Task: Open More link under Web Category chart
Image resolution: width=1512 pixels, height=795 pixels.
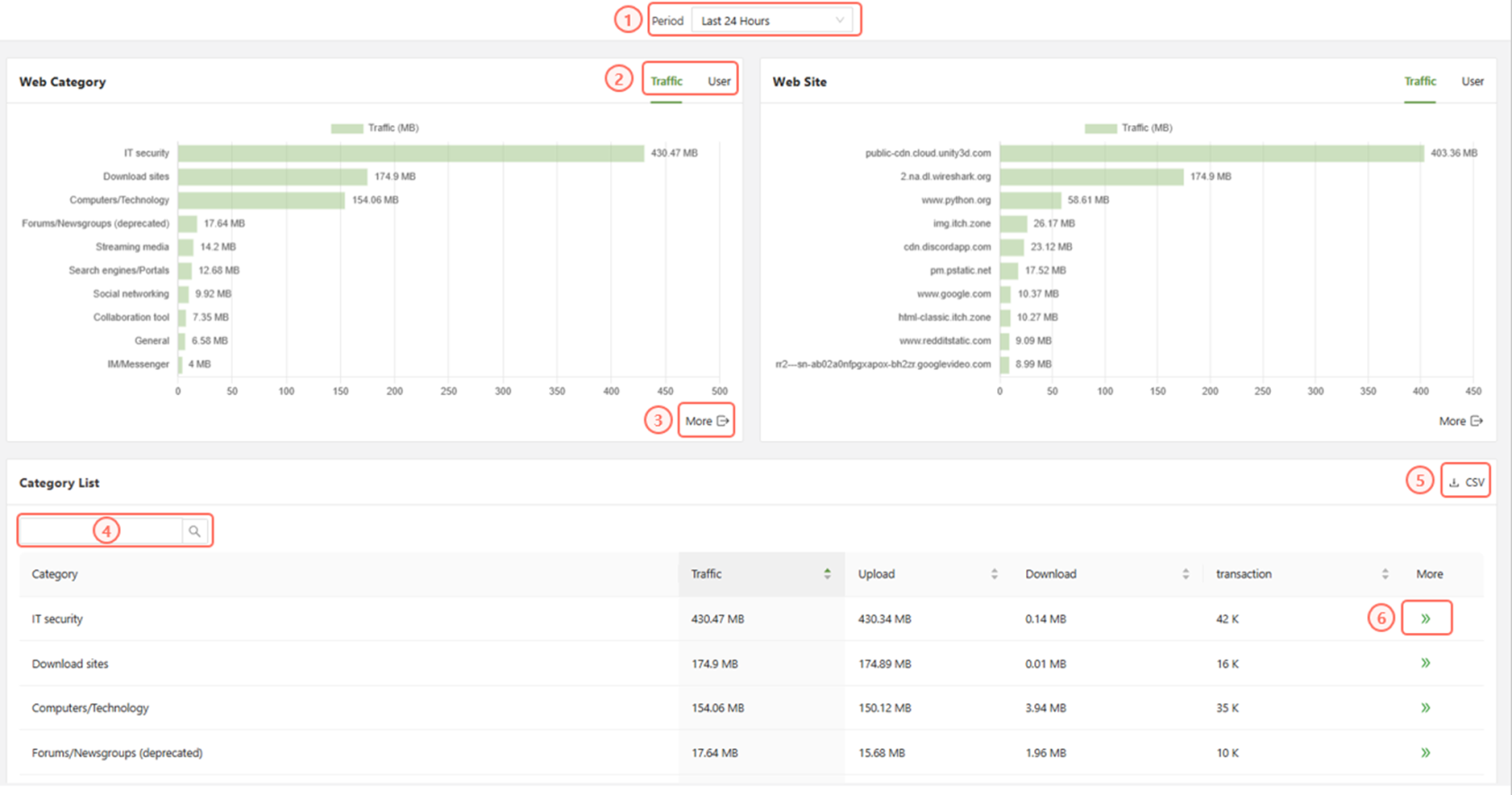Action: [x=706, y=420]
